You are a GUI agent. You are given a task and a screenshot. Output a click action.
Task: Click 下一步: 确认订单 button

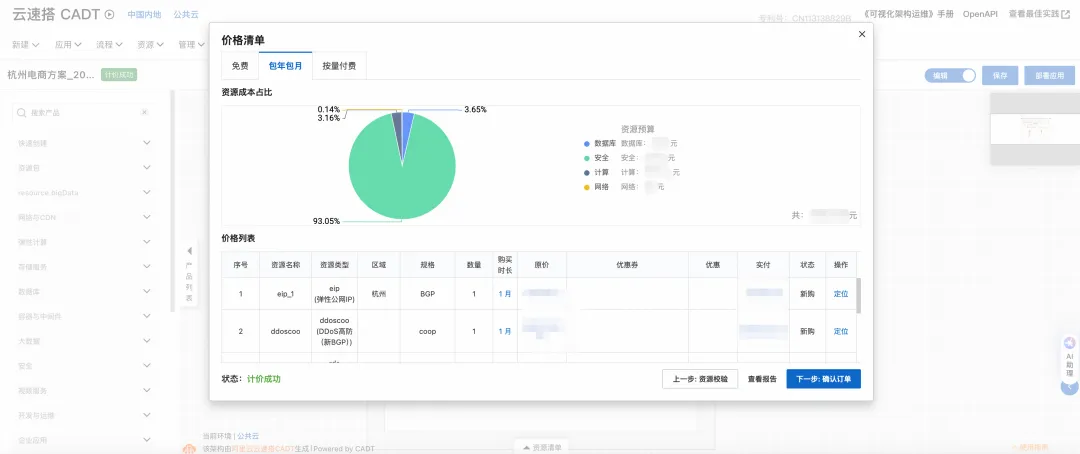tap(824, 379)
